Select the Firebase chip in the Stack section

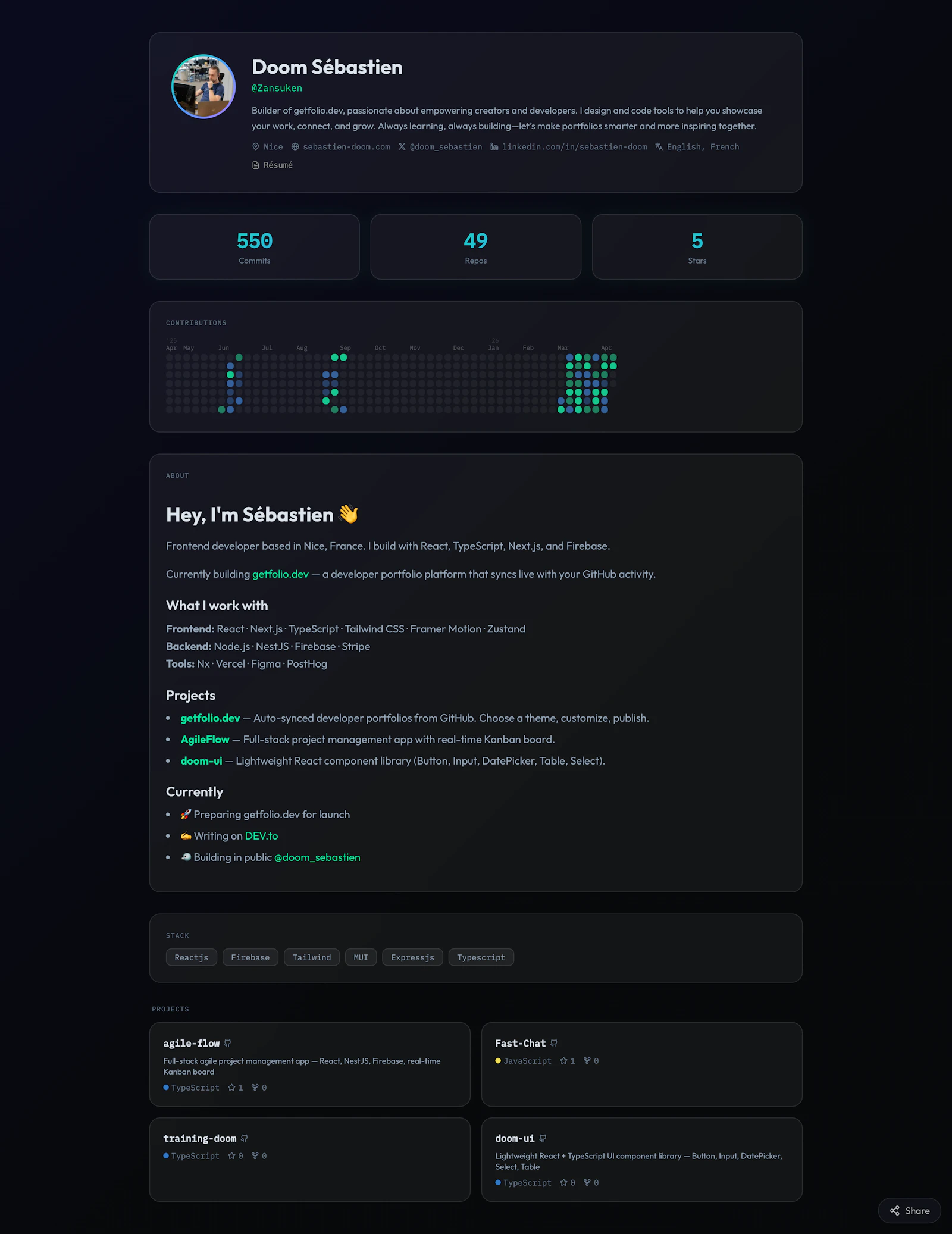(250, 957)
